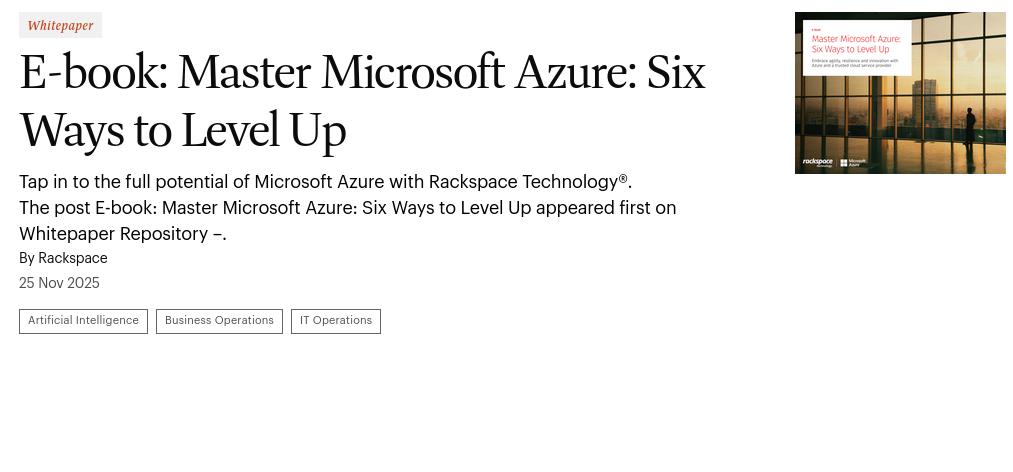1013x472 pixels.
Task: Click 'The post E-book' sentence in description
Action: click(x=347, y=208)
